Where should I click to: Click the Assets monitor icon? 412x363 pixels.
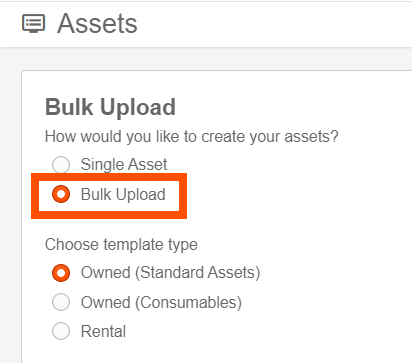33,23
